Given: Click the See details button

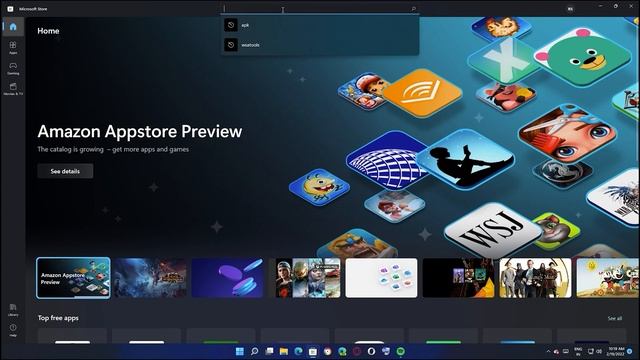Looking at the screenshot, I should click(x=65, y=171).
